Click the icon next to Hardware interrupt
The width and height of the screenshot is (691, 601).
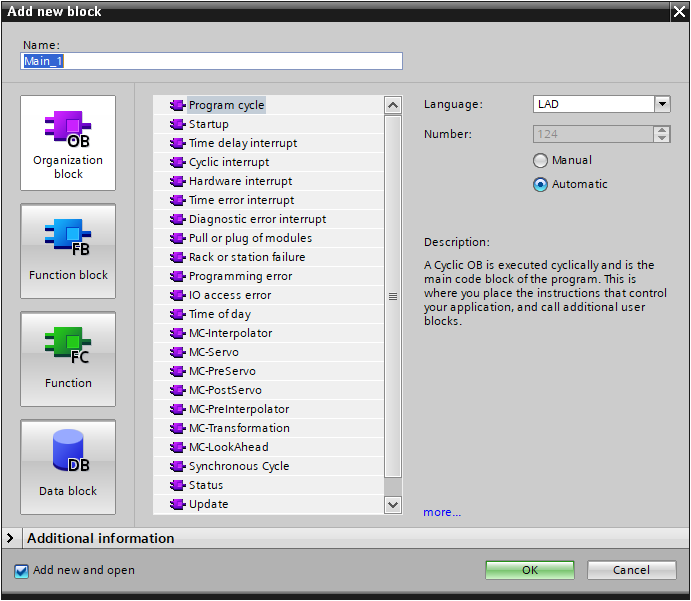(x=177, y=181)
